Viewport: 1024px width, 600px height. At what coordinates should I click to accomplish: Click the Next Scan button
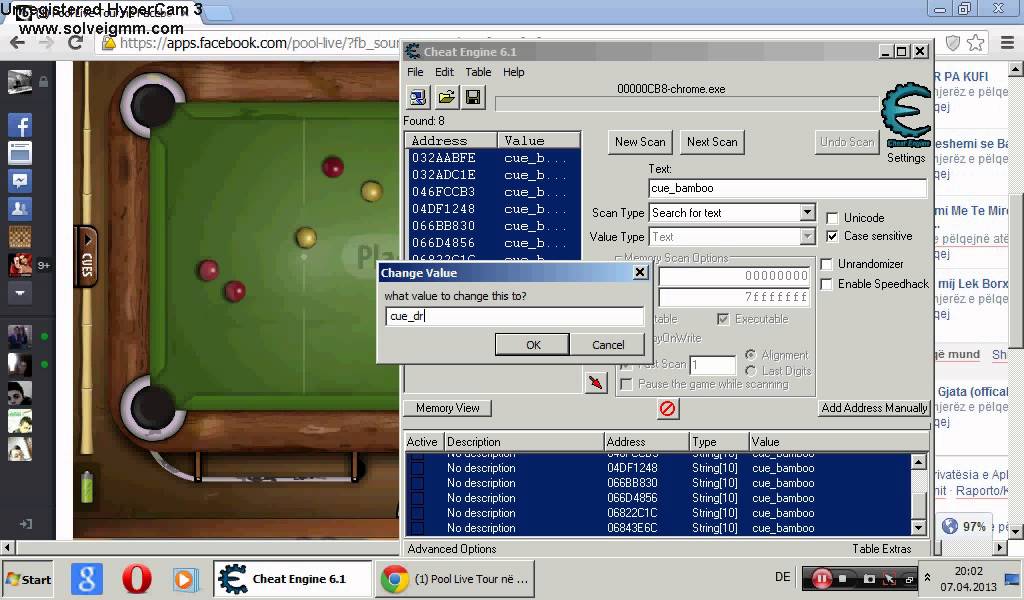[x=712, y=142]
